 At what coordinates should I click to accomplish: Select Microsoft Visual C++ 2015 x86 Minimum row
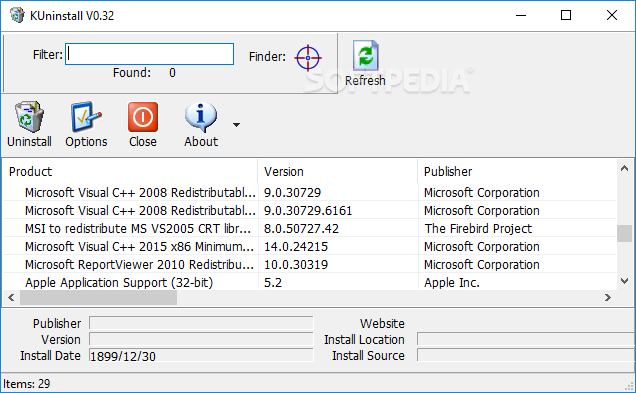[x=309, y=247]
